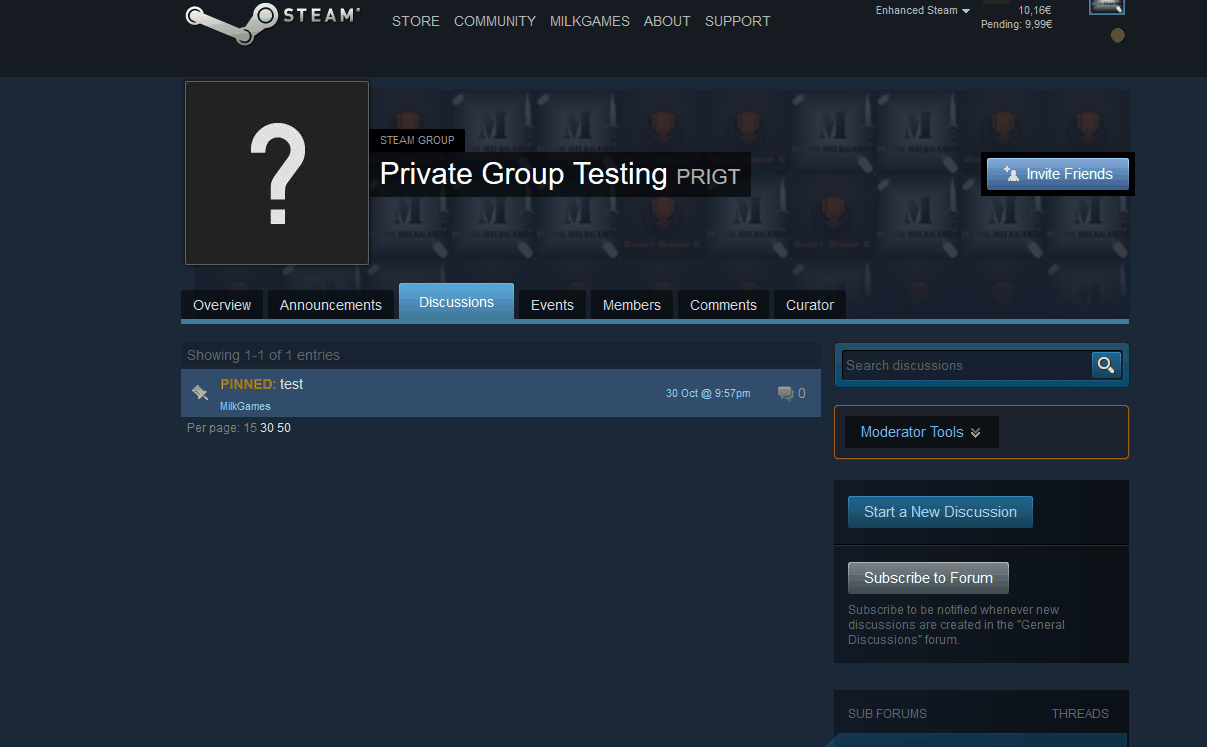Click the Private Group Testing title
This screenshot has width=1207, height=747.
tap(523, 174)
